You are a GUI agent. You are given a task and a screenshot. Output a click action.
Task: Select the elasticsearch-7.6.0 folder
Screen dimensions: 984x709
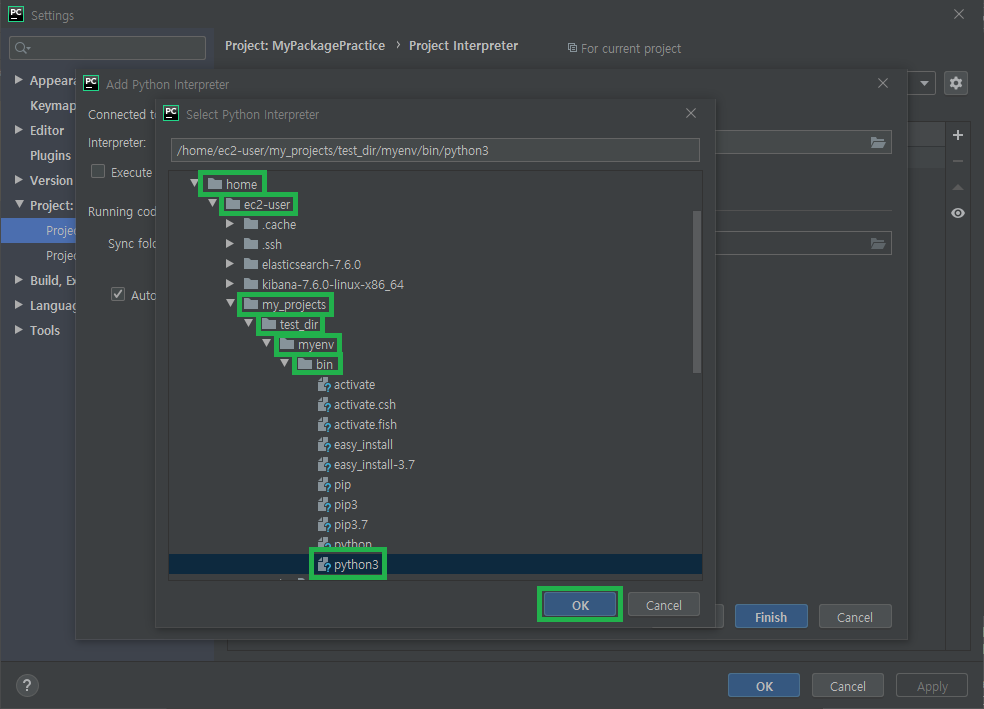coord(302,264)
